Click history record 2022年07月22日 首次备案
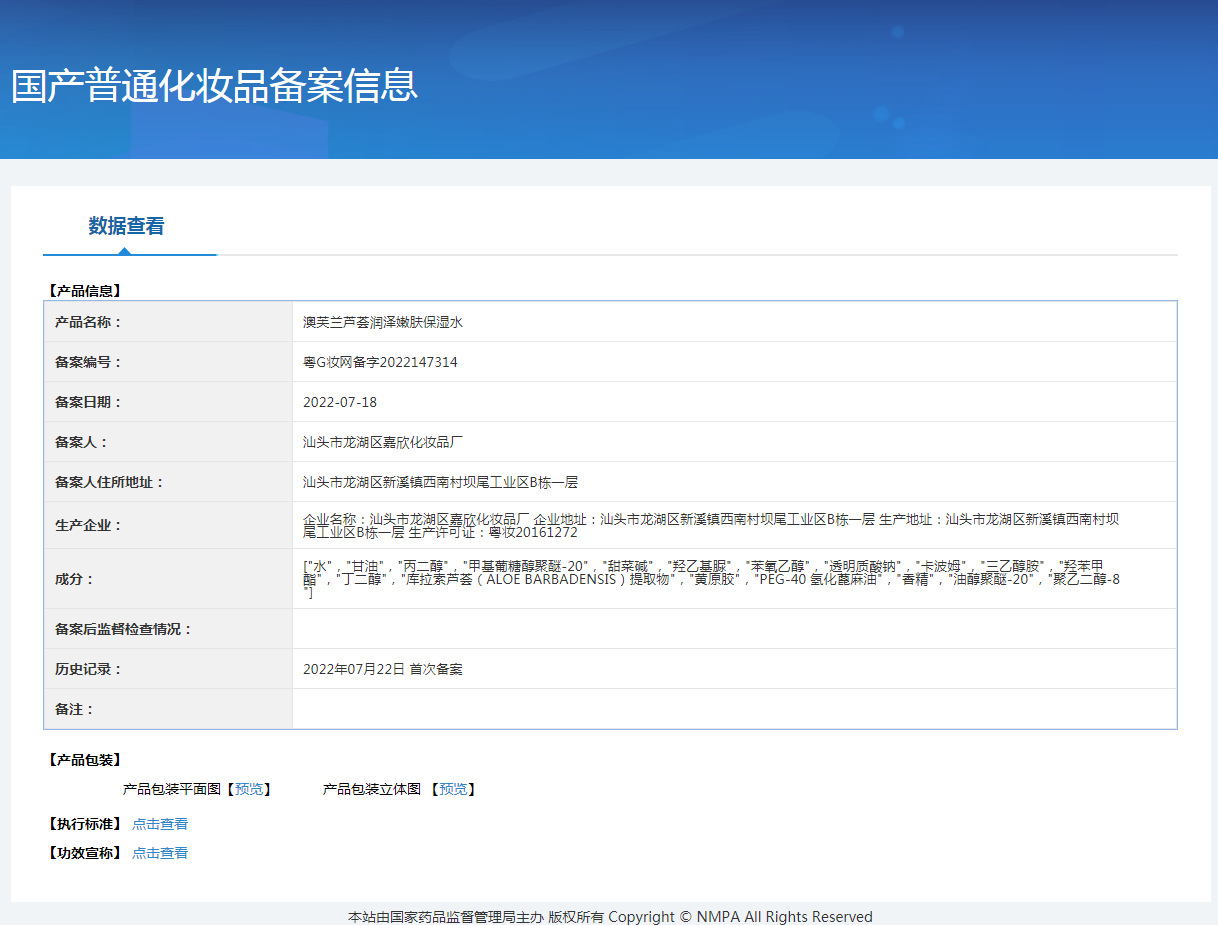 383,669
